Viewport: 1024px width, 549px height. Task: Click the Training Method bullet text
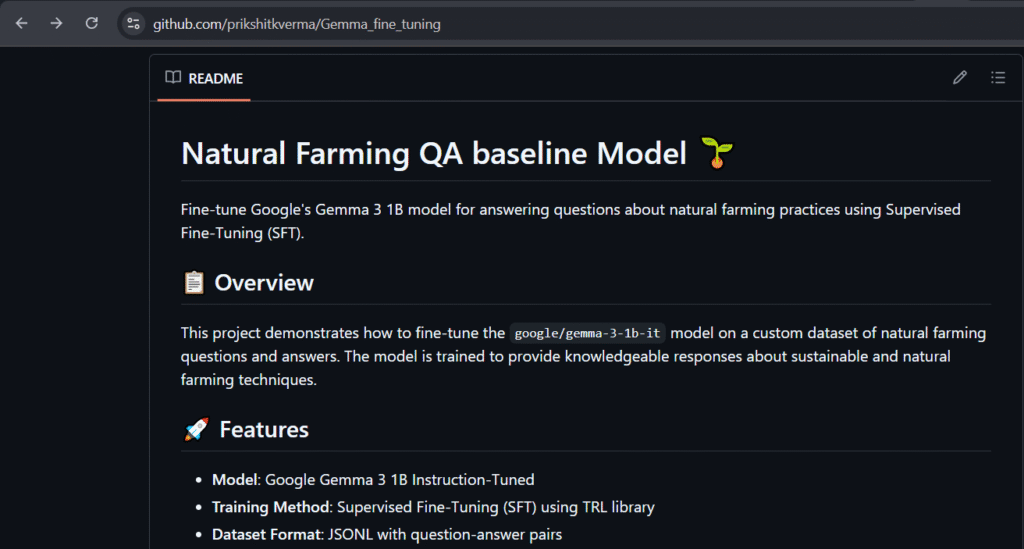click(x=433, y=507)
